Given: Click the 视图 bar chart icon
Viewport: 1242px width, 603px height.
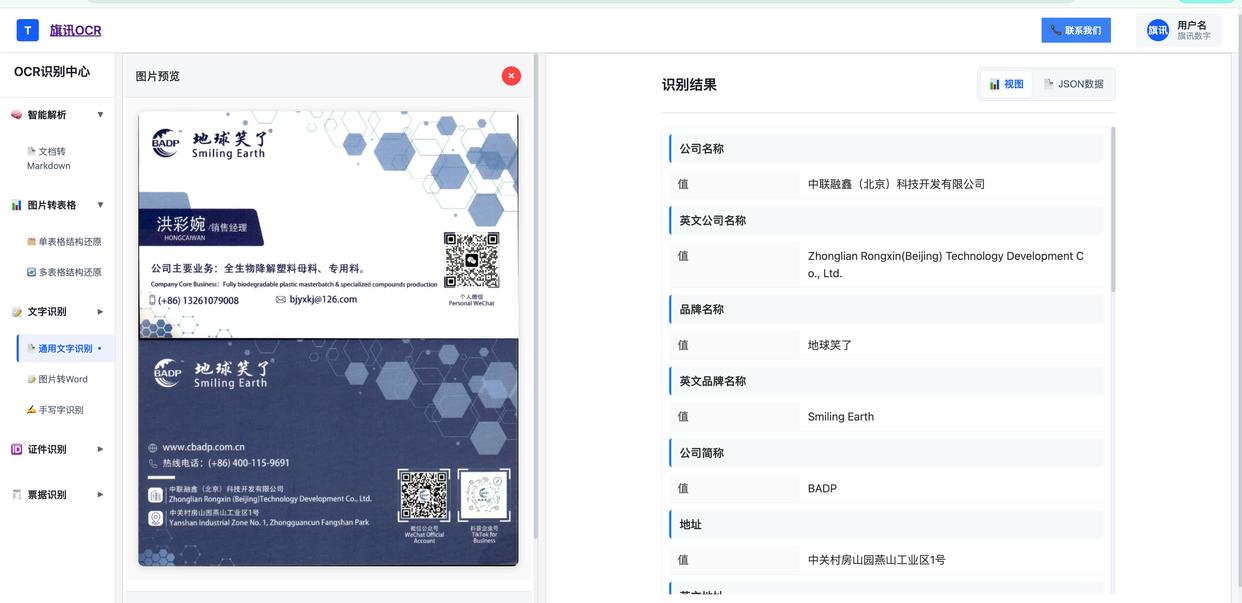Looking at the screenshot, I should pos(995,84).
